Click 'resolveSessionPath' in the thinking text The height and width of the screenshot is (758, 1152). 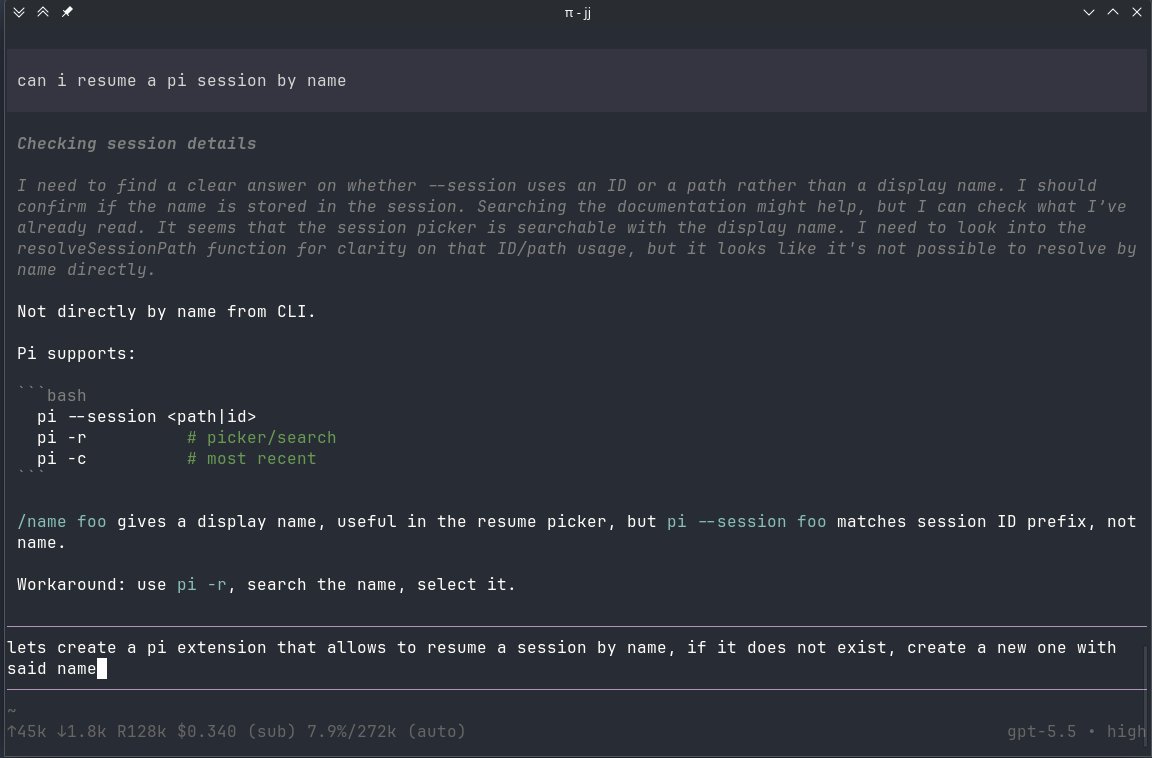click(107, 249)
